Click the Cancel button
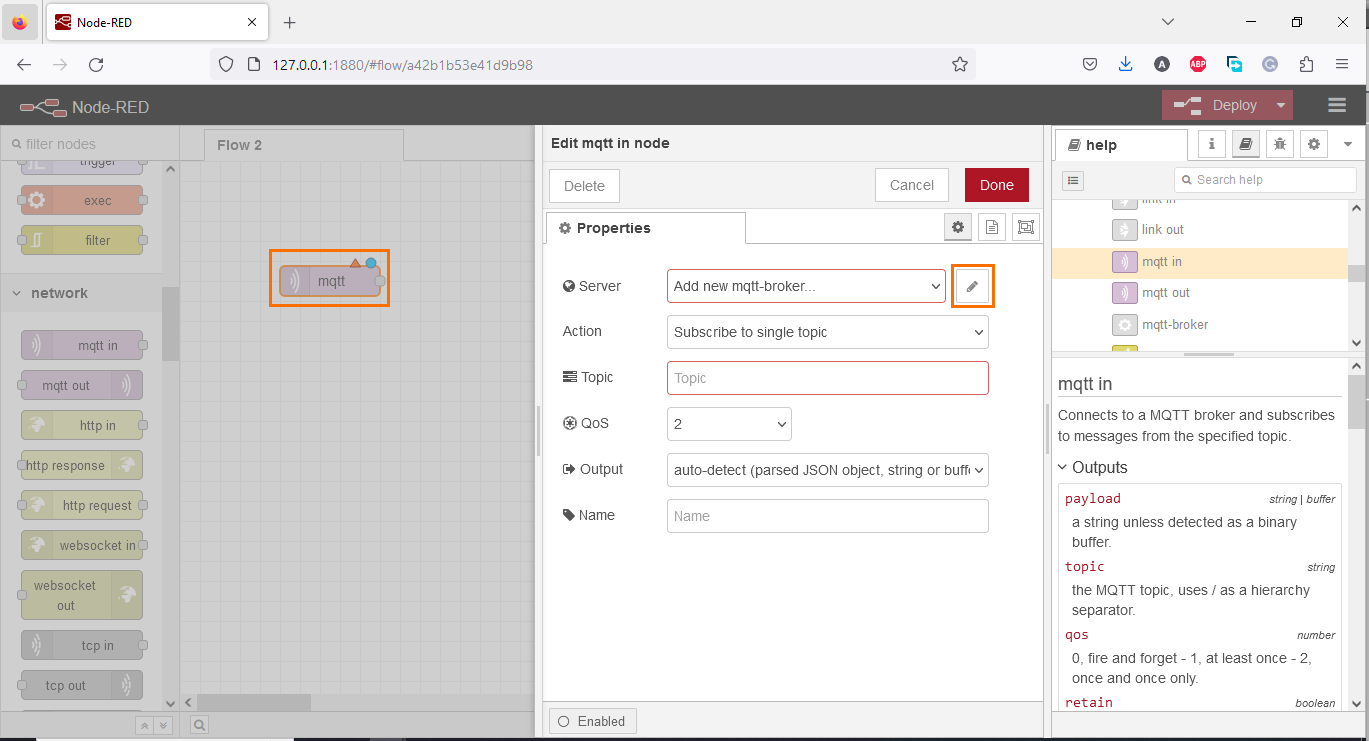This screenshot has height=741, width=1369. [912, 185]
